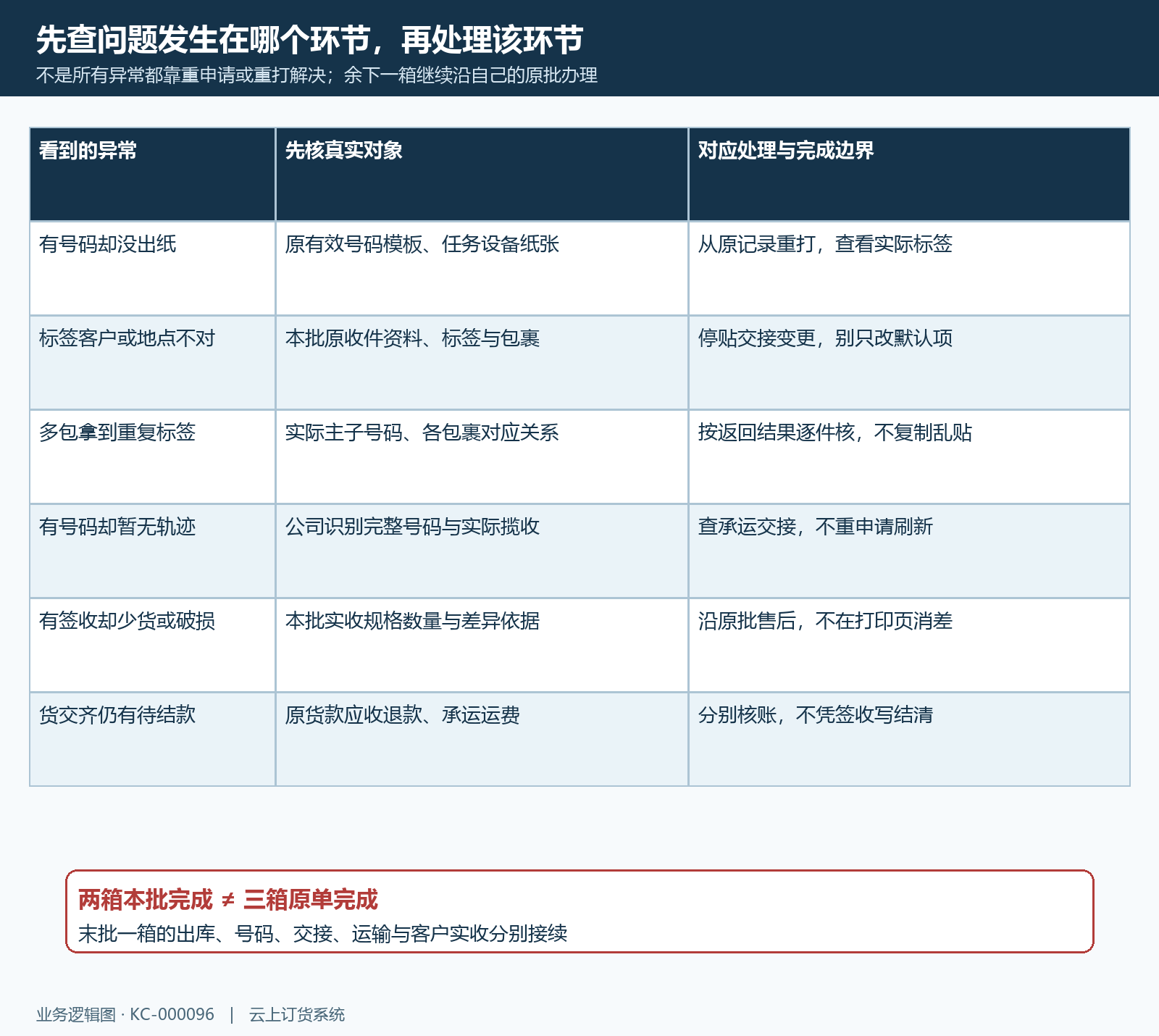Click the column header 看到的异常
Viewport: 1159px width, 1036px height.
pos(153,174)
